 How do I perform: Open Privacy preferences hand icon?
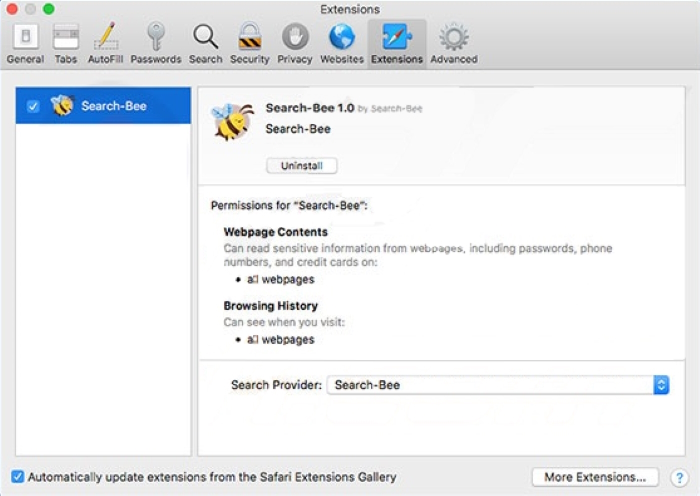(x=294, y=43)
